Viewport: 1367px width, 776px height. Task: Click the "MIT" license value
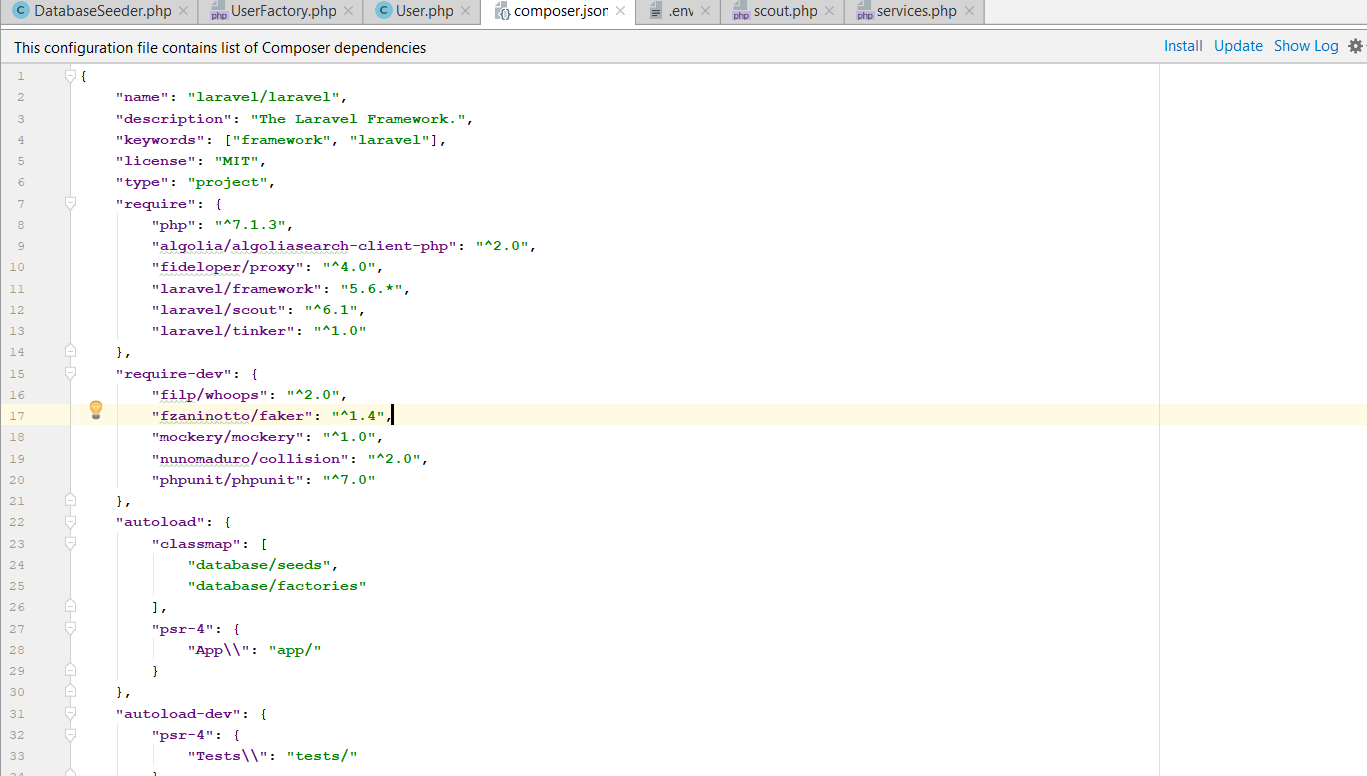coord(236,161)
